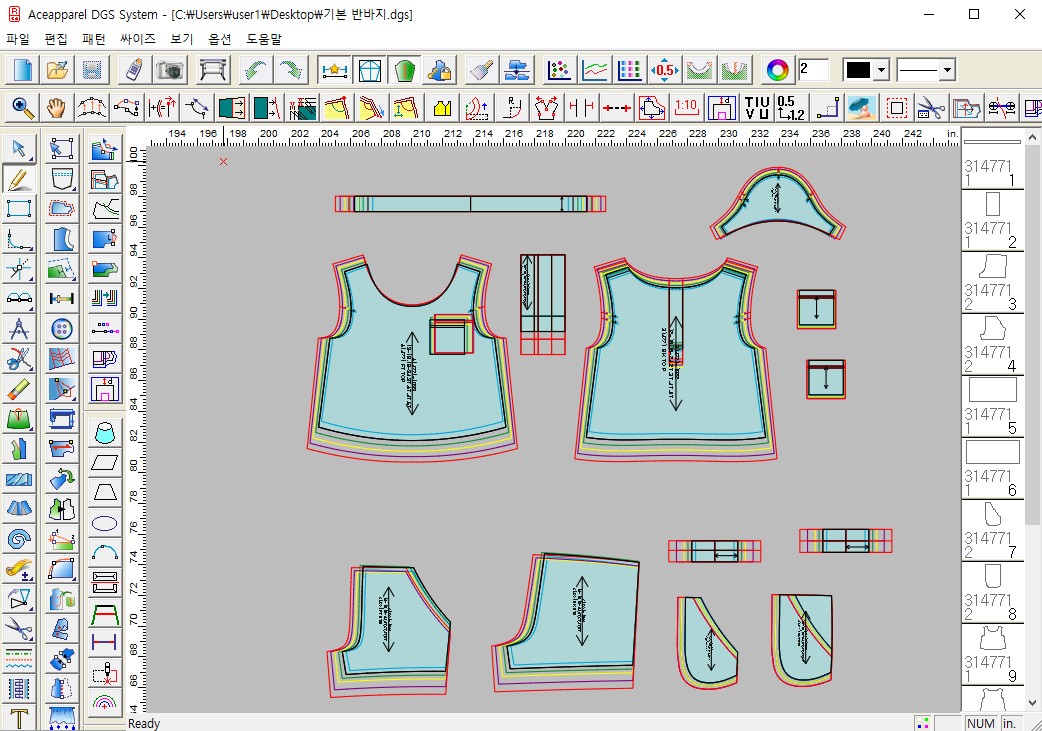Select the Scissors cutting tool in left toolbar
Viewport: 1042px width, 731px height.
[x=20, y=627]
